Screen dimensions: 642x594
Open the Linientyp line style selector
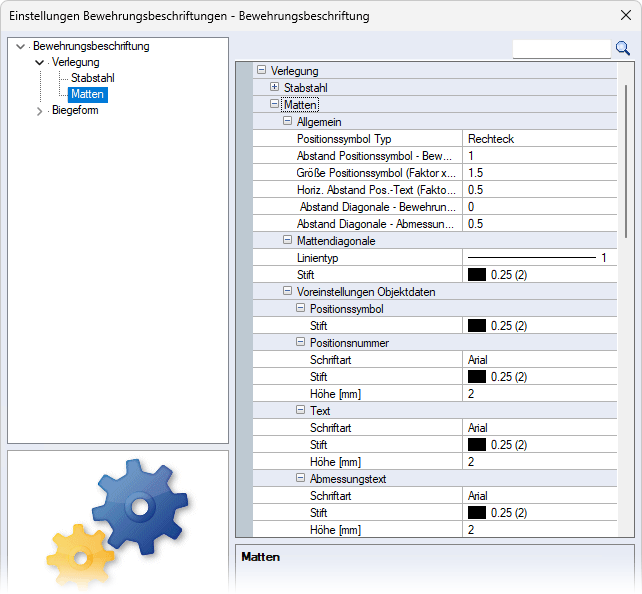pos(540,258)
